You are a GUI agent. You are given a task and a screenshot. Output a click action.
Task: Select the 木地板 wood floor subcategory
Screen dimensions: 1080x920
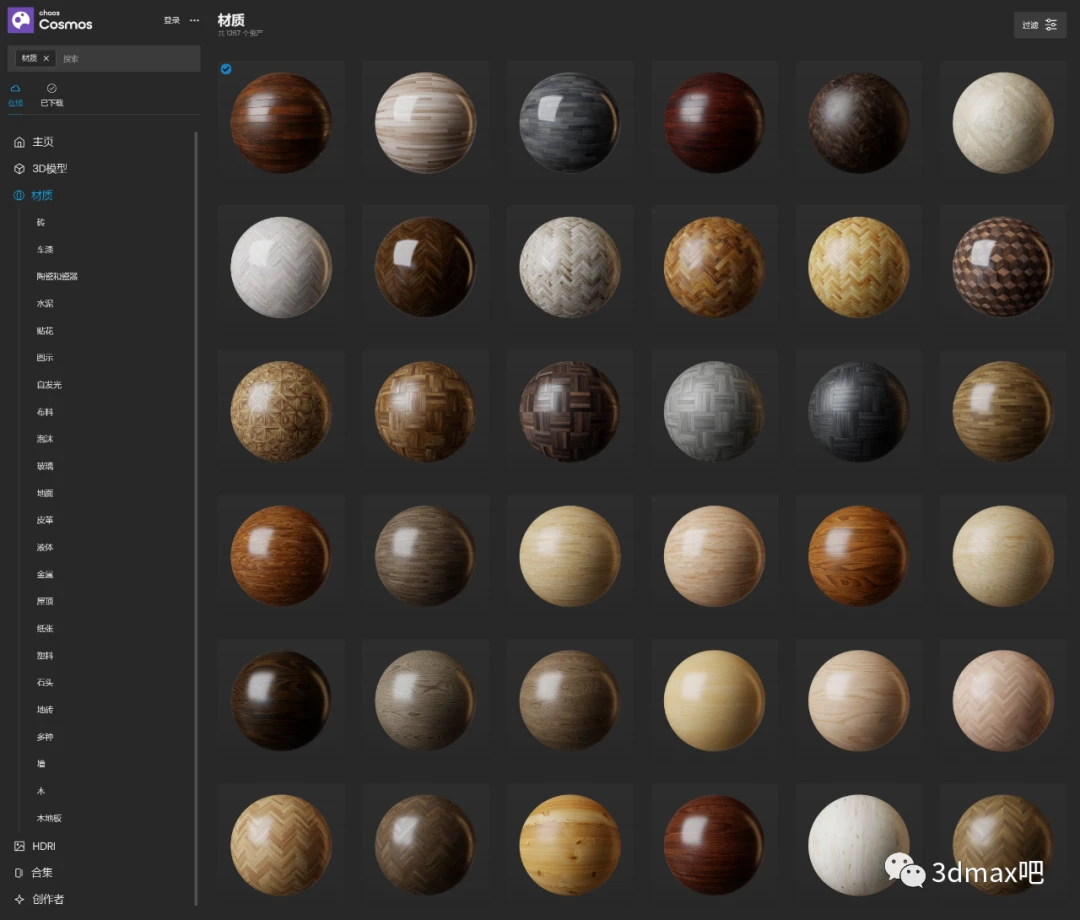click(49, 818)
